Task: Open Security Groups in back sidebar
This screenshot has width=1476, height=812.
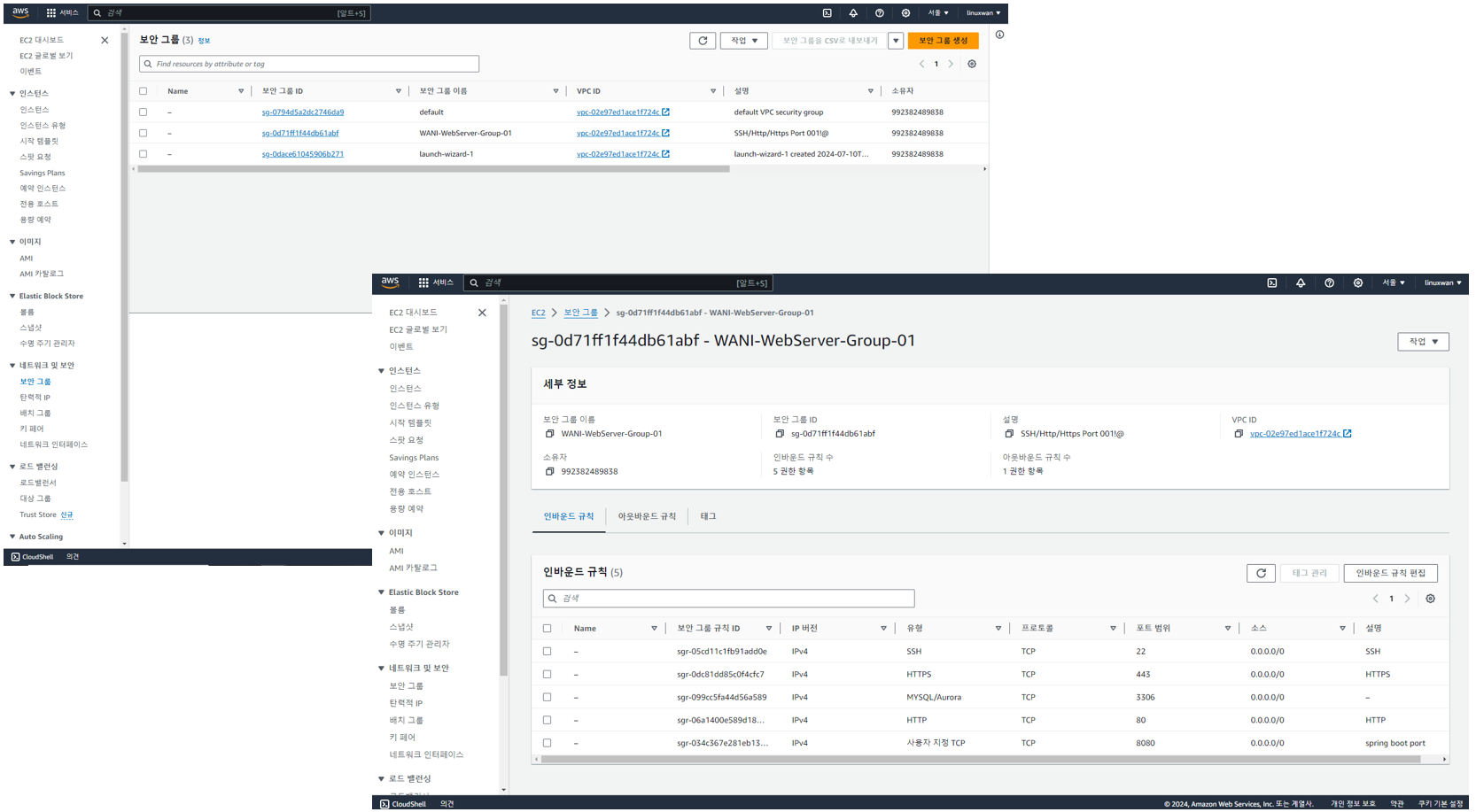Action: (x=35, y=382)
